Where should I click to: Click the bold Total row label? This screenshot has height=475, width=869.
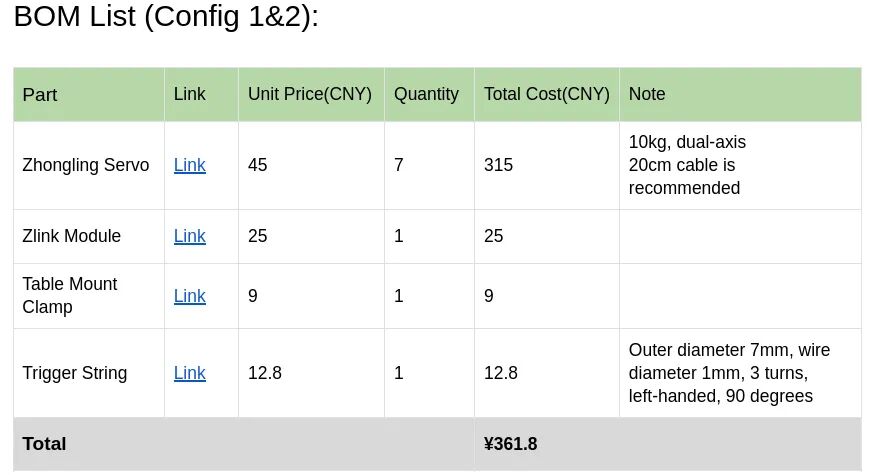44,444
